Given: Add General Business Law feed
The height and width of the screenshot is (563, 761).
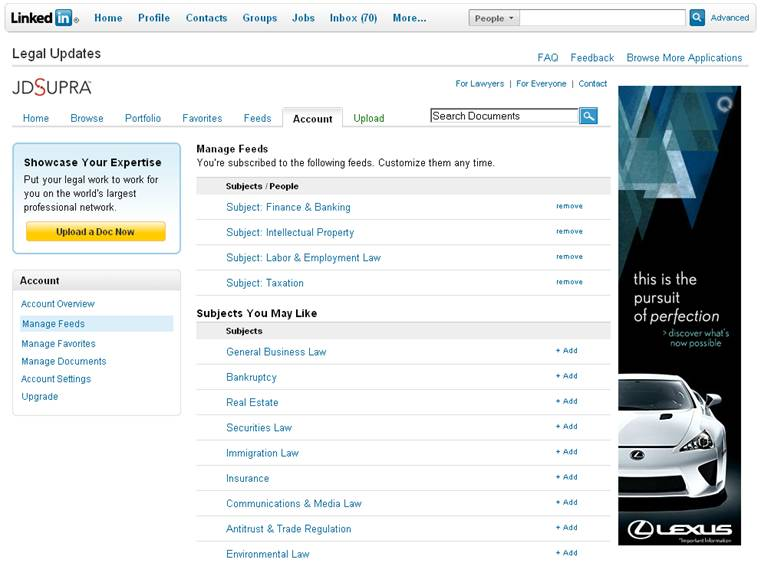Looking at the screenshot, I should point(566,350).
